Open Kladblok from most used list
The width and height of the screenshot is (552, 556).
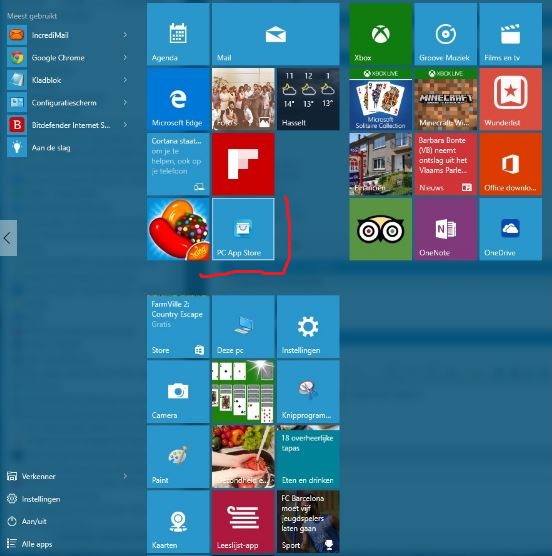[x=67, y=80]
